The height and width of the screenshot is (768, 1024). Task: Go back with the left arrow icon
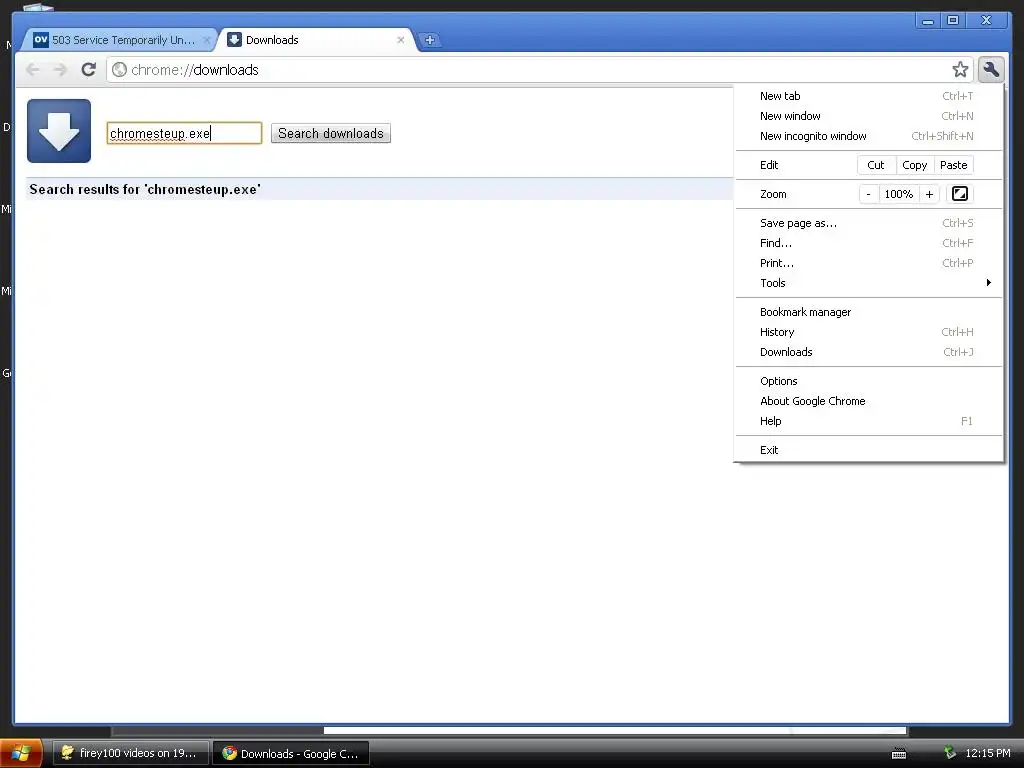(33, 69)
